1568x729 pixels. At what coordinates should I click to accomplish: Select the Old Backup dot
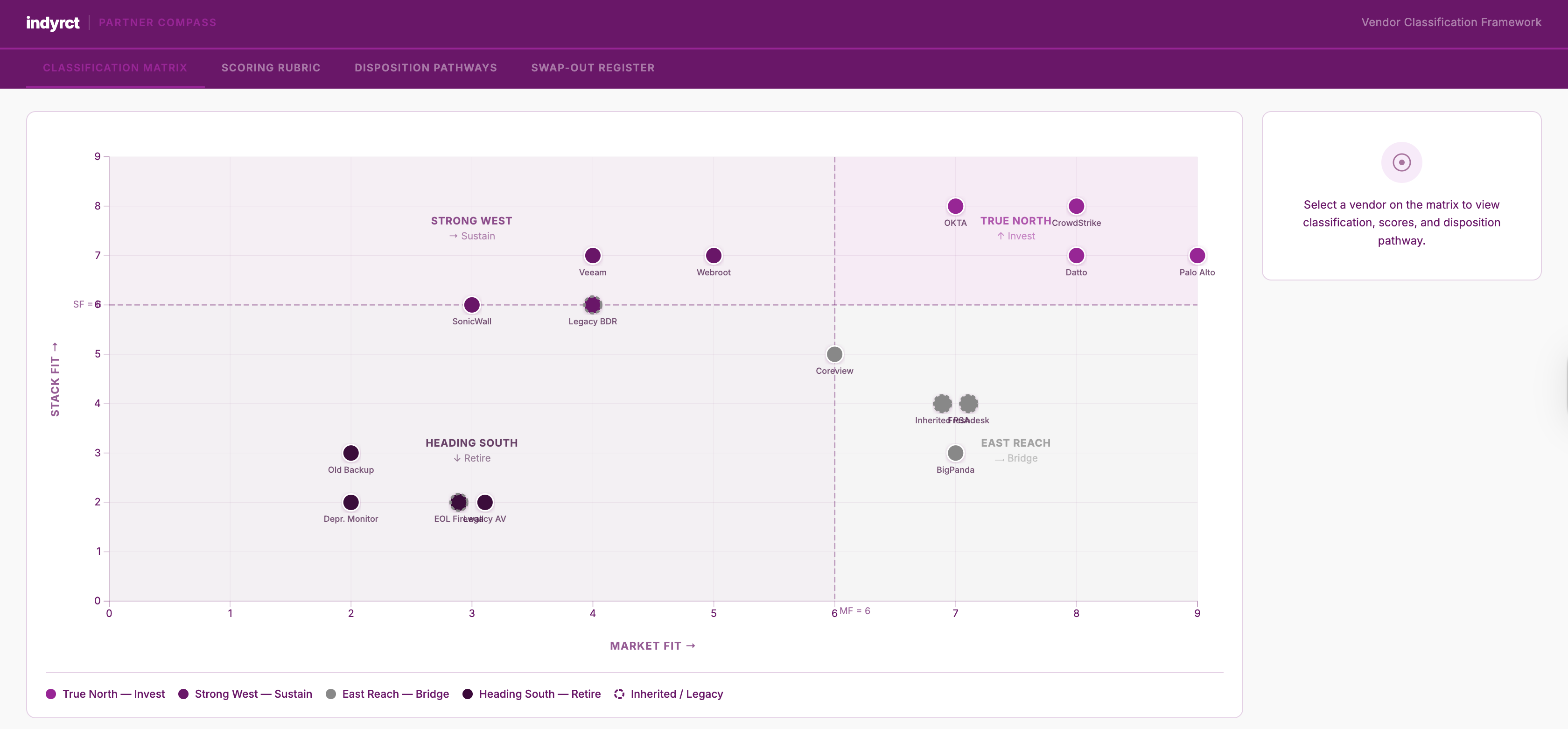pyautogui.click(x=350, y=453)
